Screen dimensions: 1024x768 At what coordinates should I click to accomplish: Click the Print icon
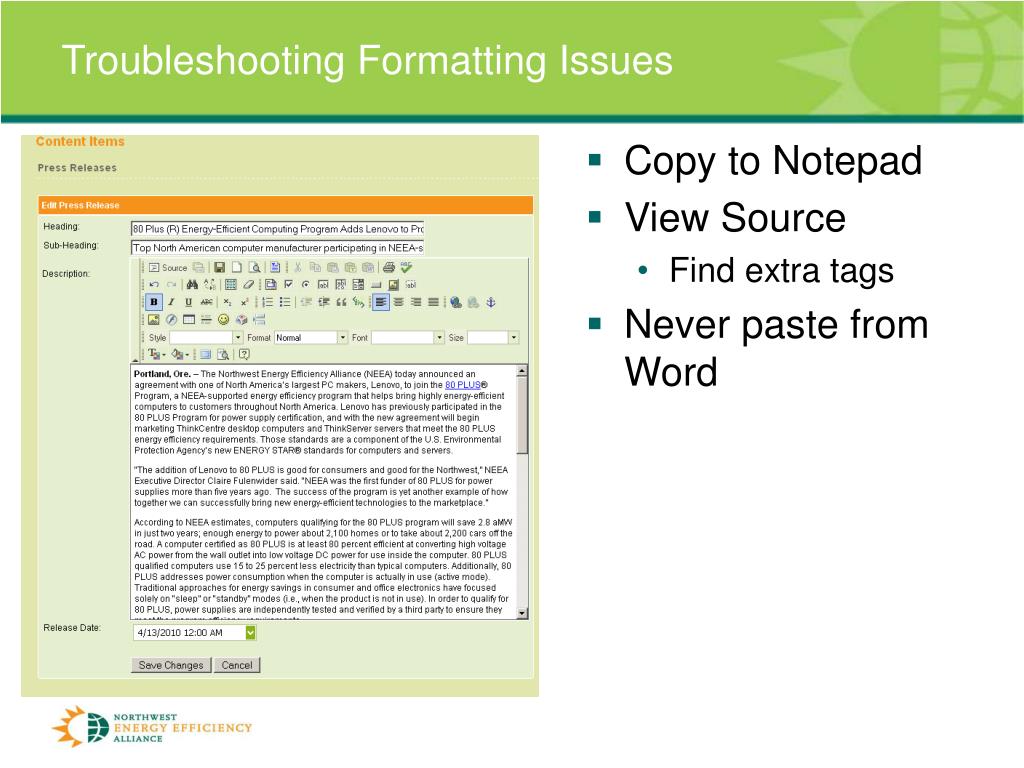point(388,267)
